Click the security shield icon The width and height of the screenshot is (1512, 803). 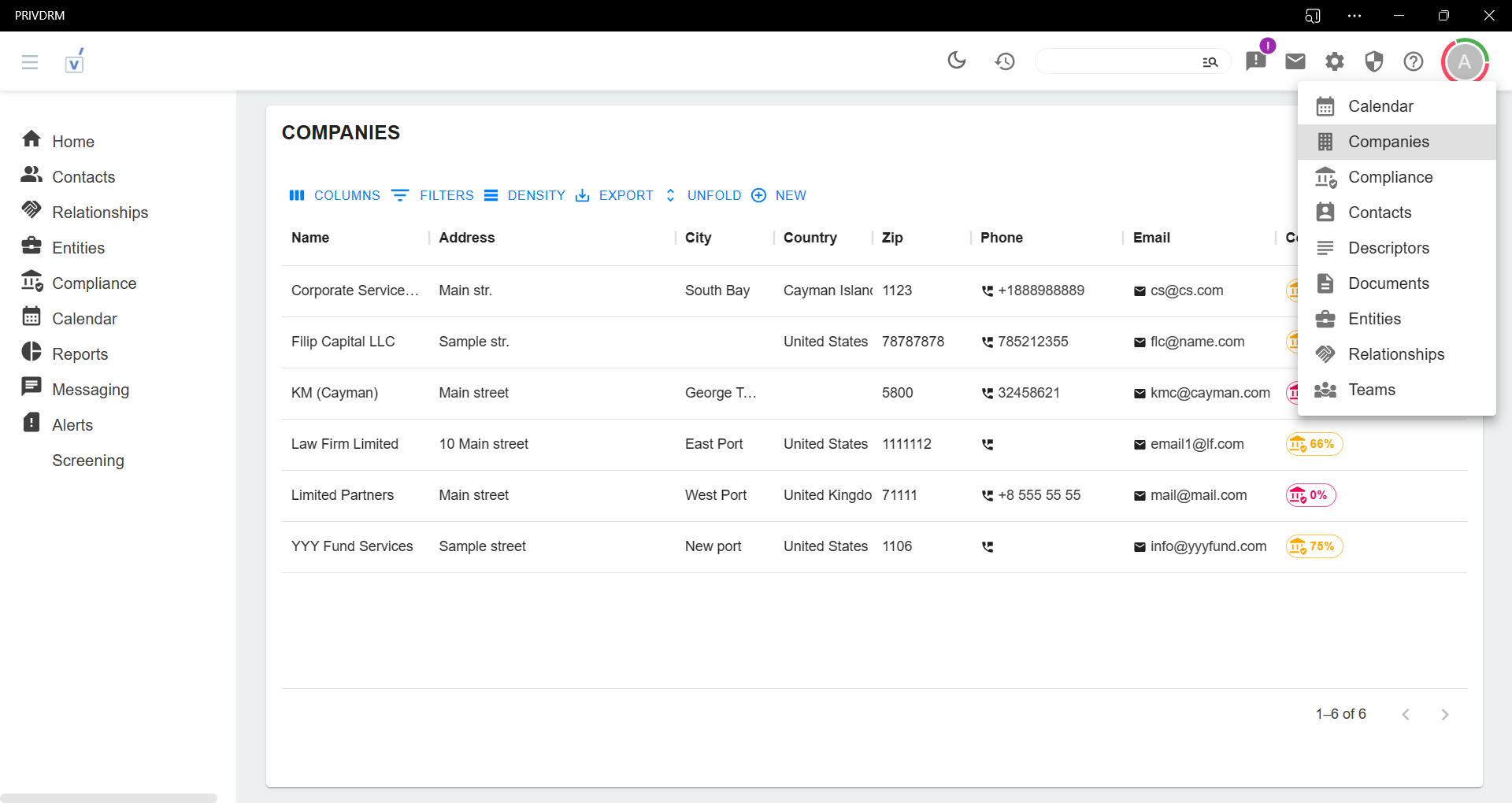[1374, 61]
